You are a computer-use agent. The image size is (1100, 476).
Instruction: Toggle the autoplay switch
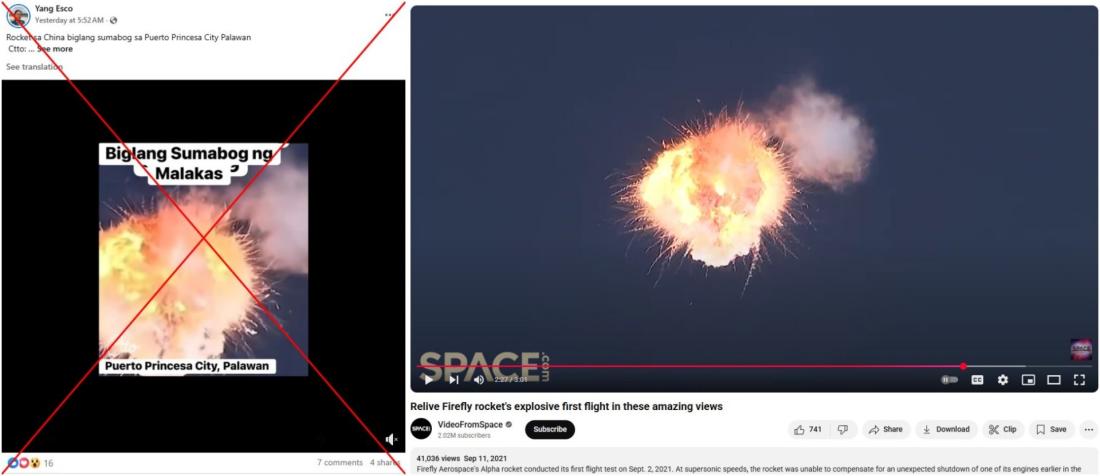949,380
